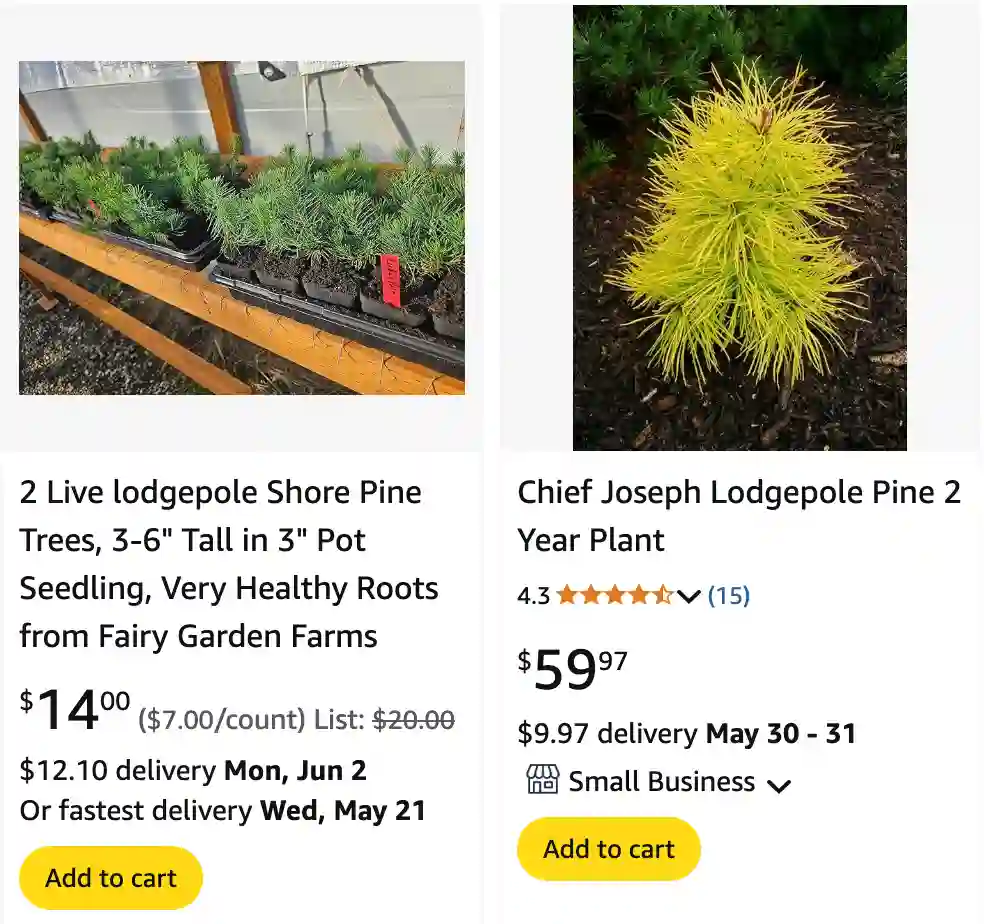
Task: Click the crossed-out $20.00 list price
Action: (x=411, y=719)
